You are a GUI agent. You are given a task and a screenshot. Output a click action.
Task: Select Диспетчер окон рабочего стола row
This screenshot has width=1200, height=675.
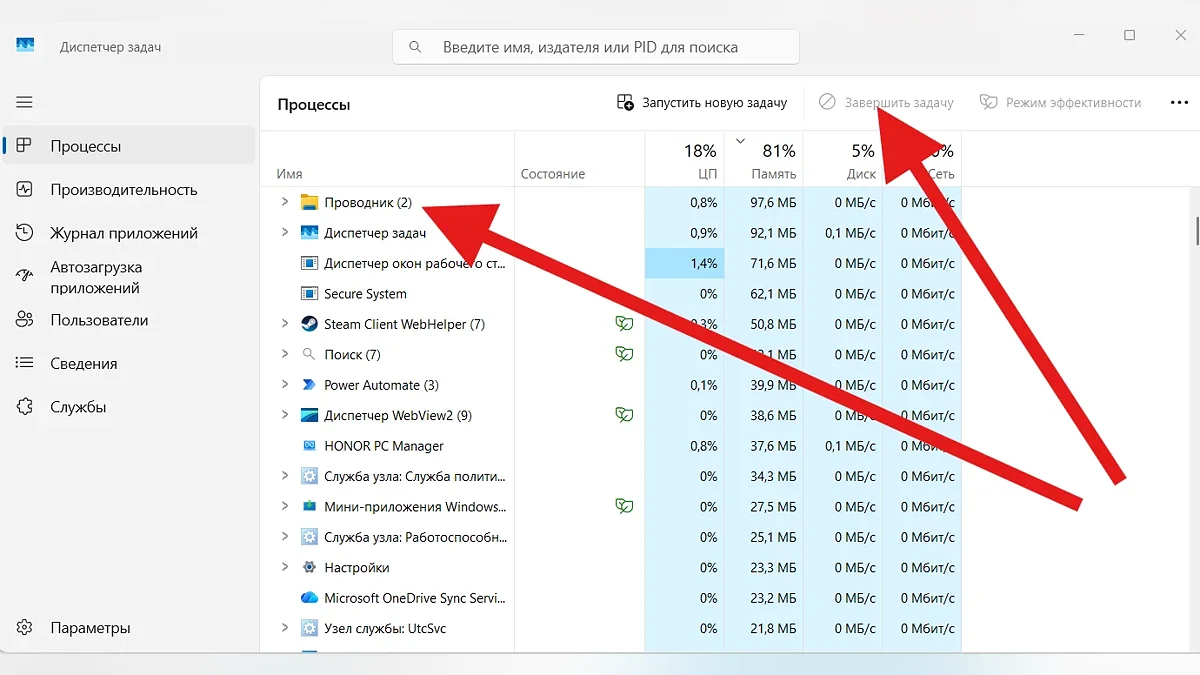pos(610,263)
